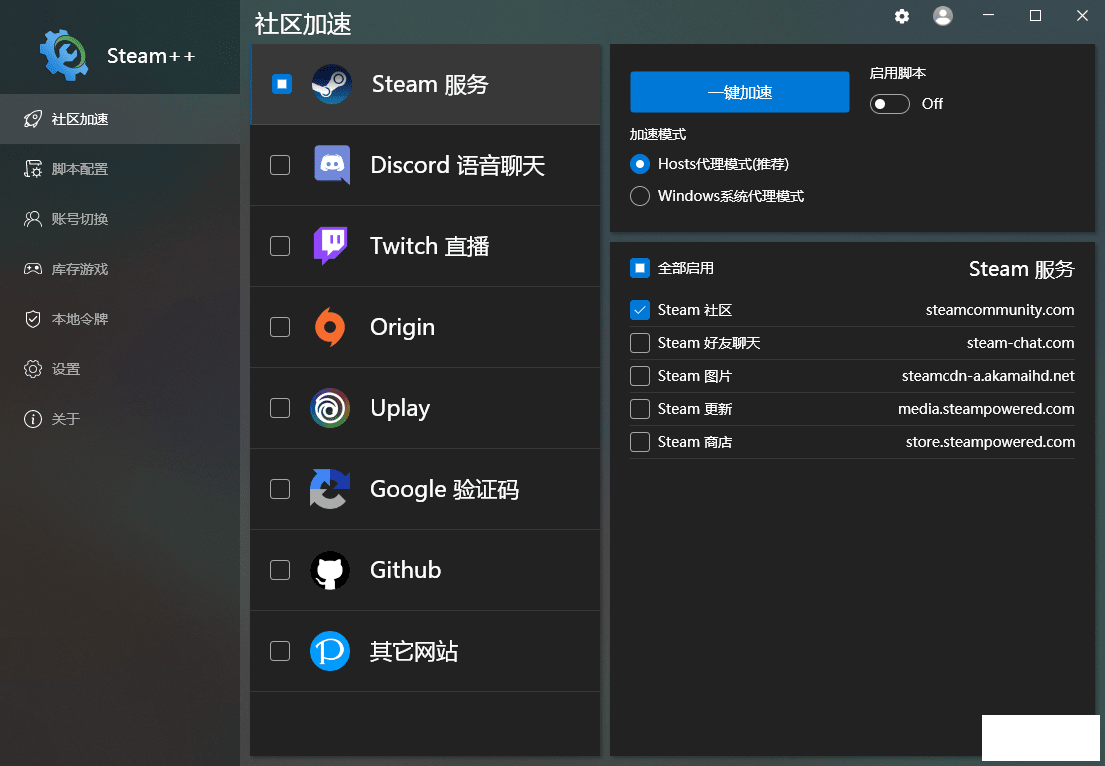Uncheck the Steam 社区 checkbox
This screenshot has height=766, width=1105.
point(640,310)
